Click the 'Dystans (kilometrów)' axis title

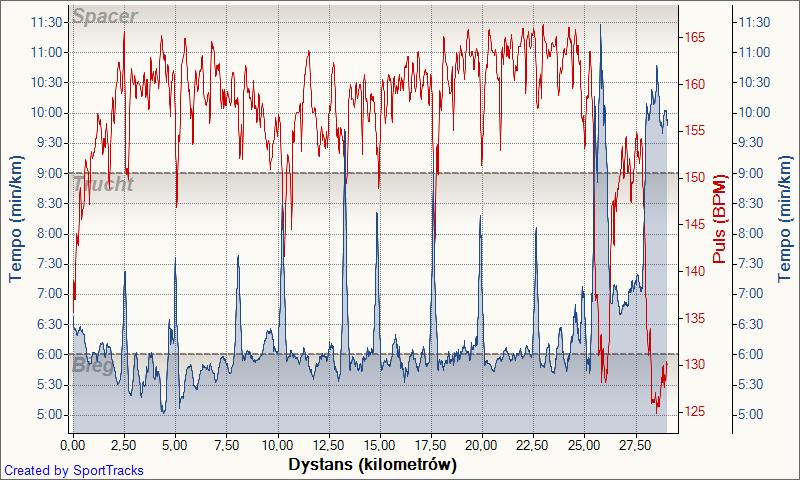pos(372,465)
